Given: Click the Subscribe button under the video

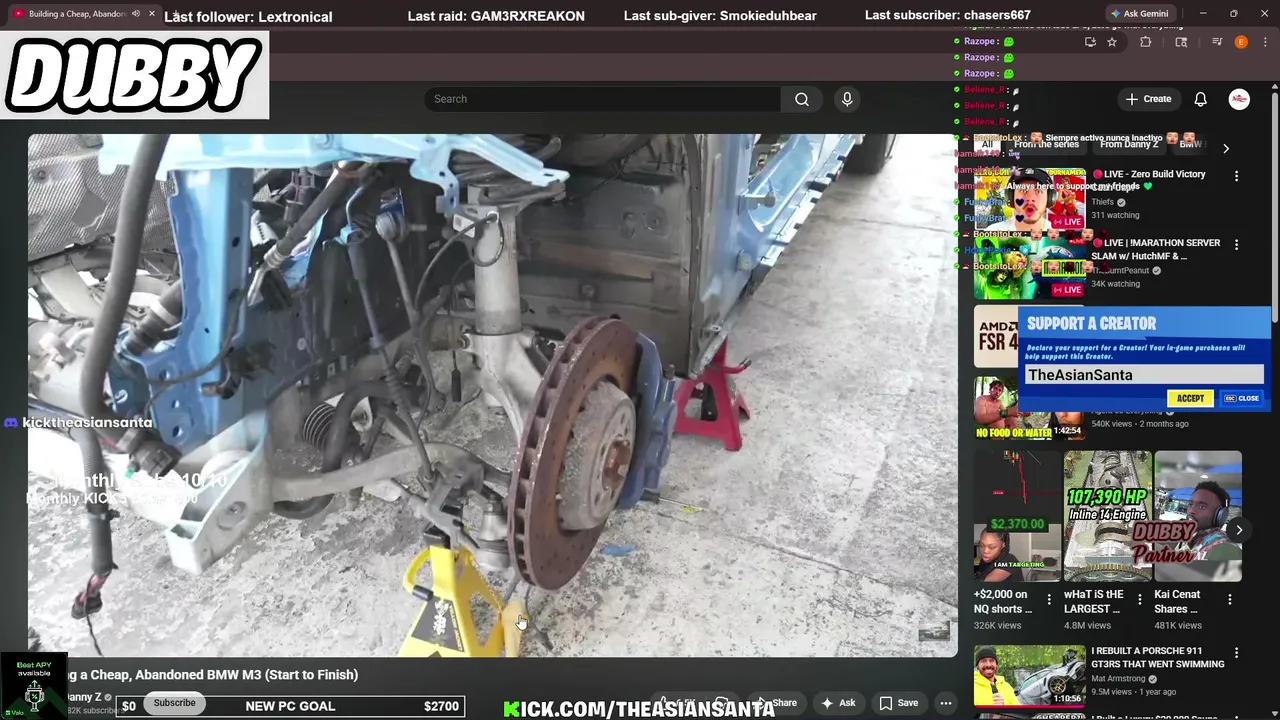Looking at the screenshot, I should coord(175,703).
